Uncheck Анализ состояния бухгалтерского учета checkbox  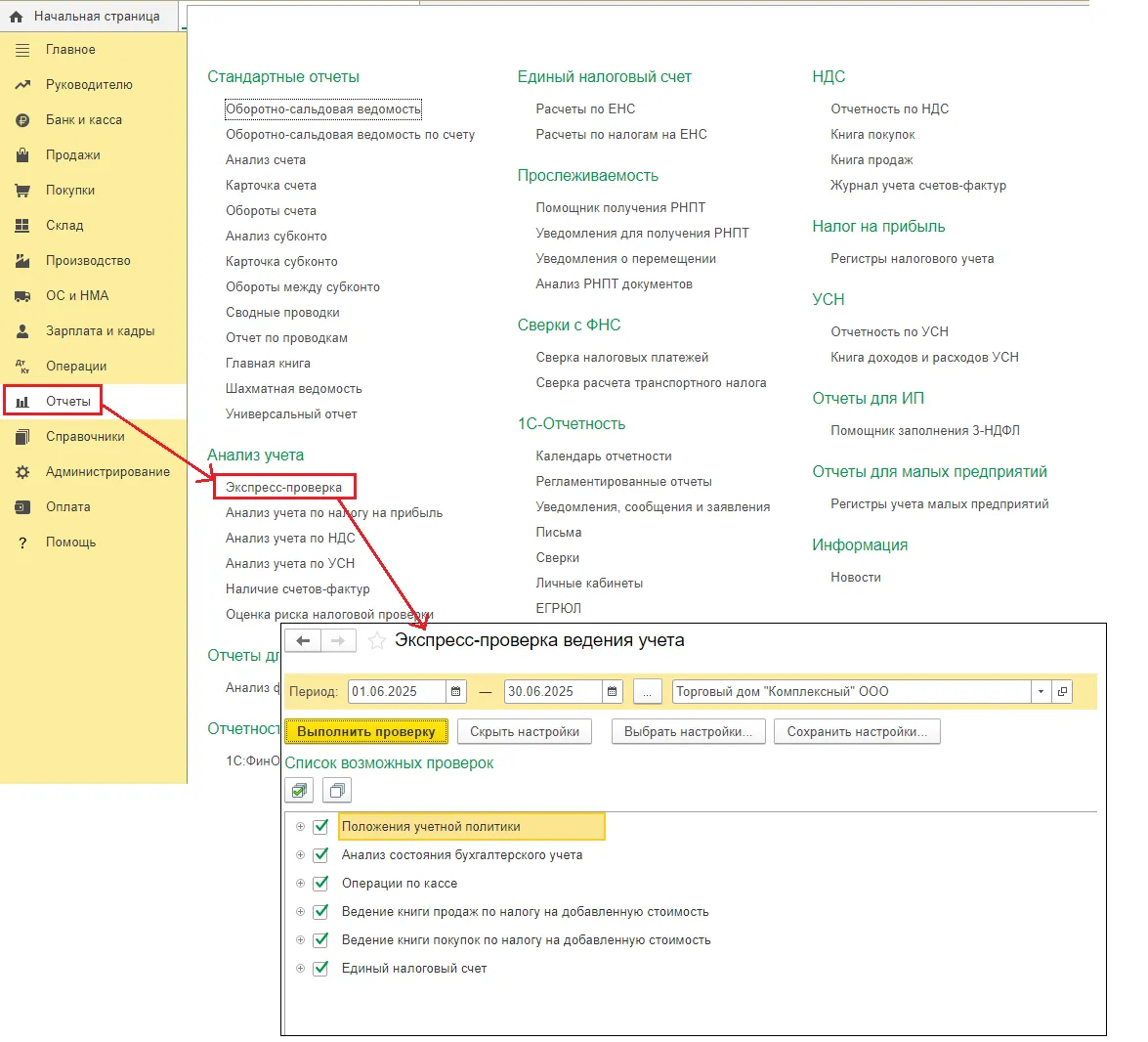[x=320, y=855]
